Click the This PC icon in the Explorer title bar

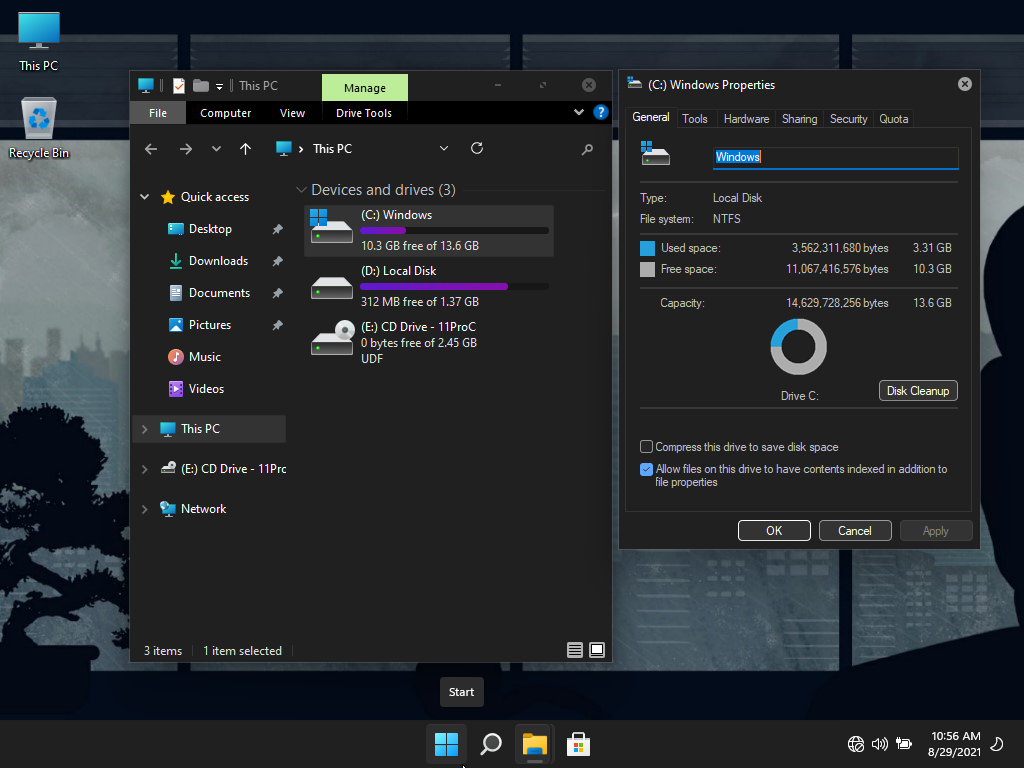146,86
